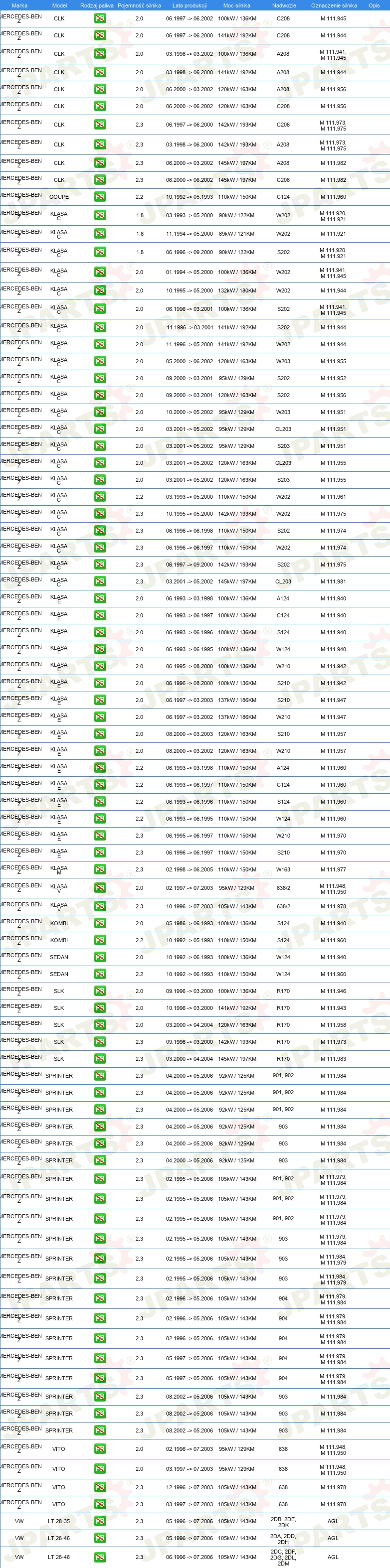Click the fuel icon in SLK M 111.946 row
This screenshot has height=1568, width=390.
100,991
